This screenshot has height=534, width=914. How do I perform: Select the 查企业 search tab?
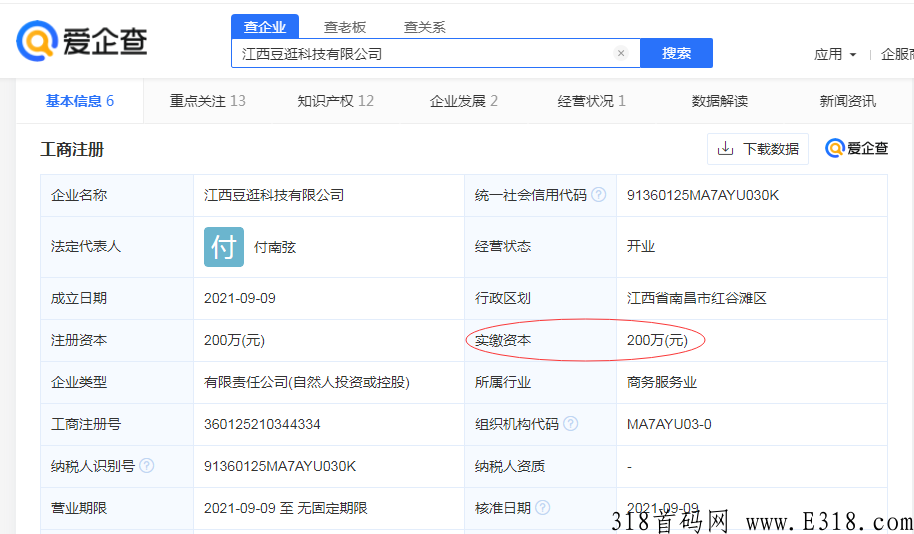[x=265, y=27]
